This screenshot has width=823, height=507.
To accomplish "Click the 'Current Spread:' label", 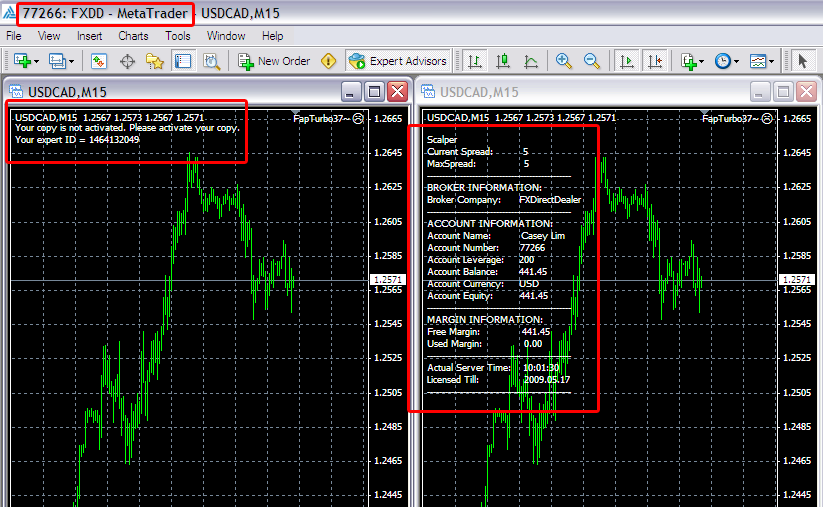I will click(460, 152).
